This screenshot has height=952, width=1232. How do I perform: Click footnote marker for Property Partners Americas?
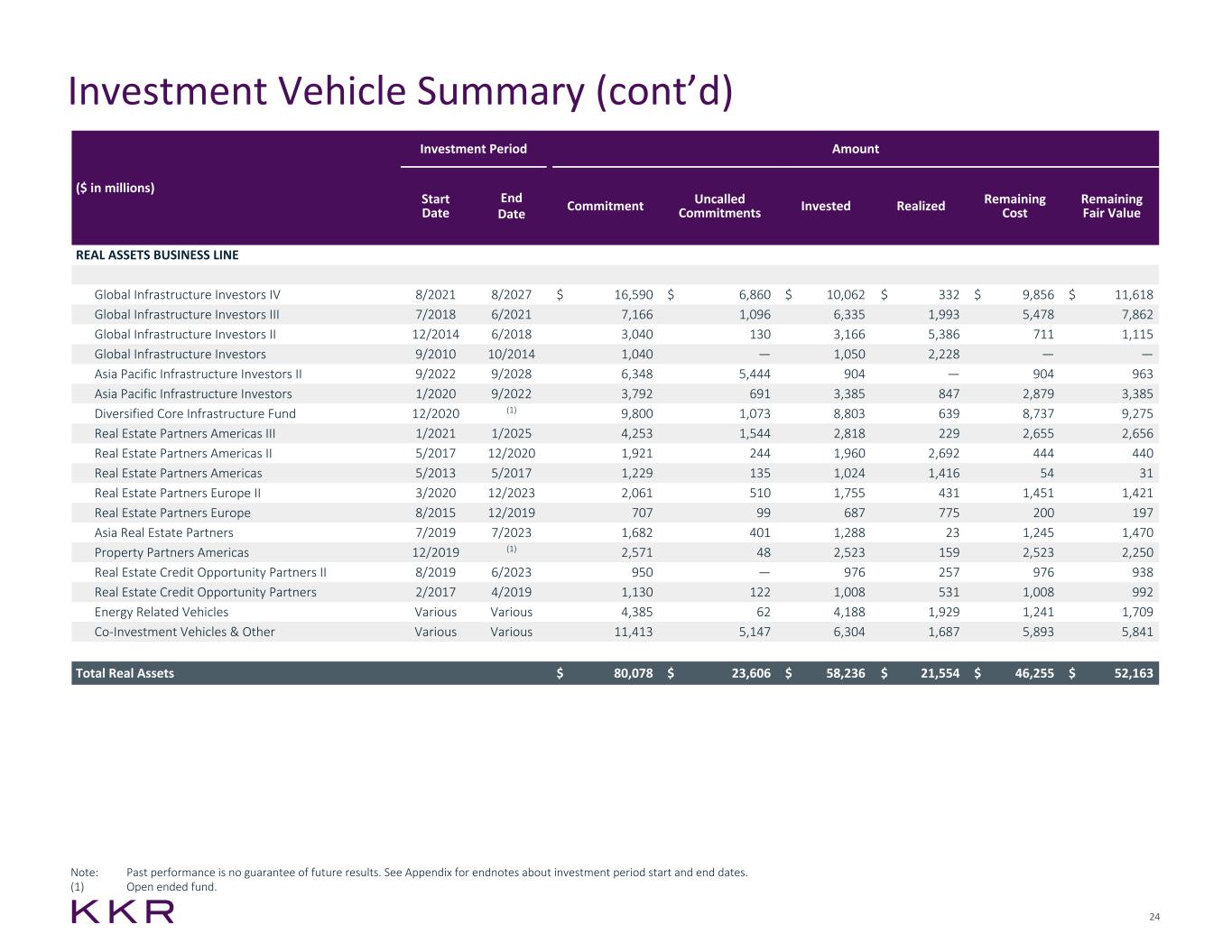click(511, 549)
